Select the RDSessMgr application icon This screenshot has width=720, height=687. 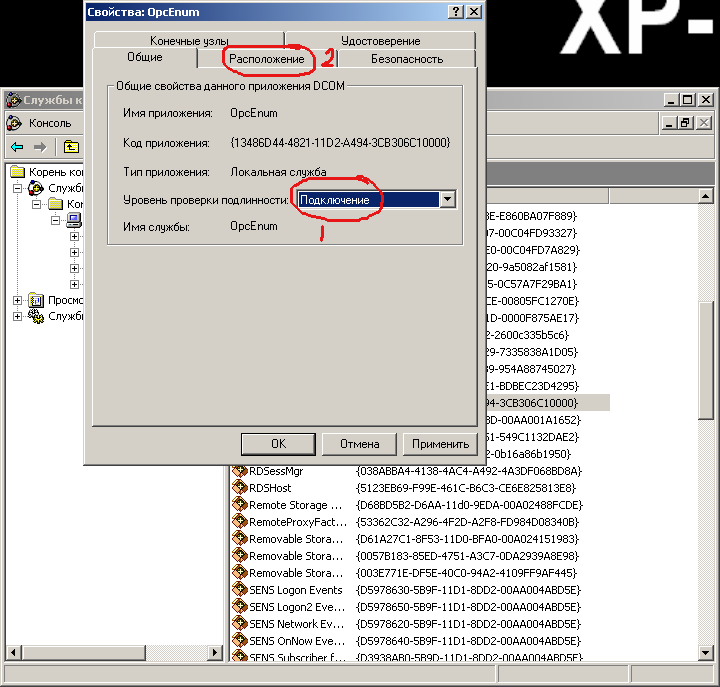[240, 471]
